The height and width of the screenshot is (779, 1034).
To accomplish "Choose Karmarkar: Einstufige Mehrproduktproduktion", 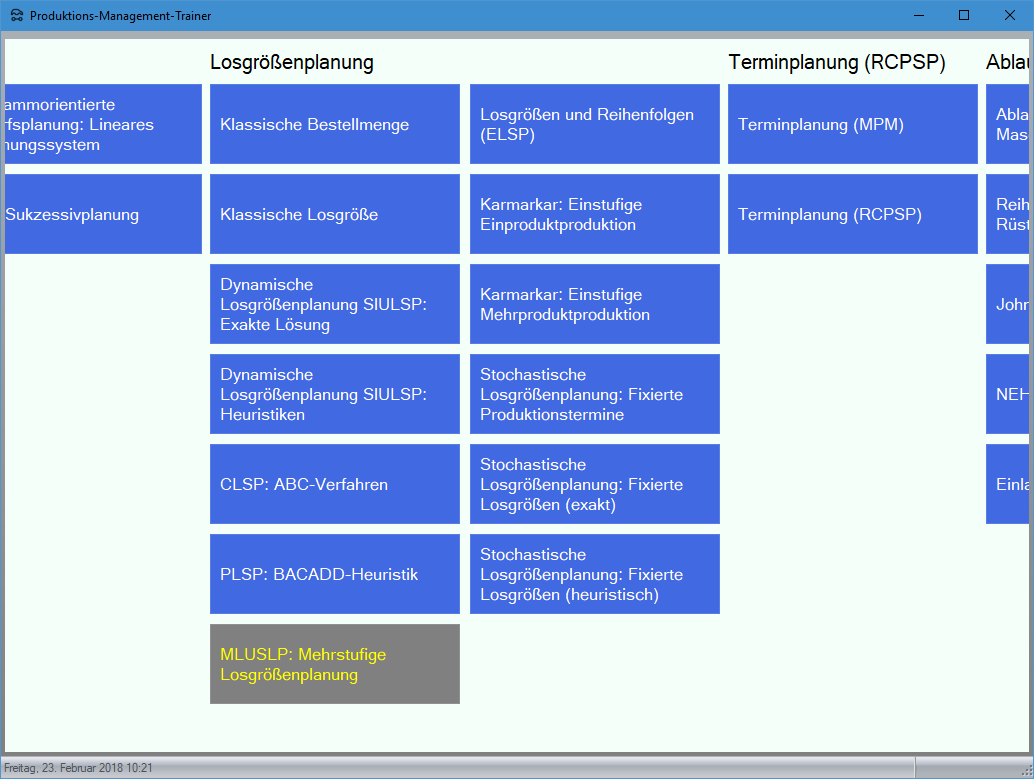I will (x=594, y=304).
